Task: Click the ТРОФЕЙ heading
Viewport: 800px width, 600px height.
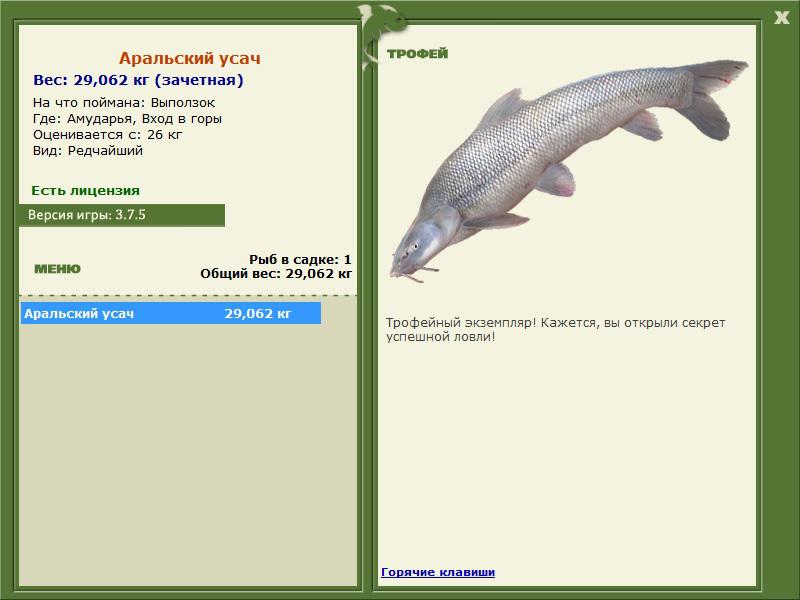Action: 417,54
